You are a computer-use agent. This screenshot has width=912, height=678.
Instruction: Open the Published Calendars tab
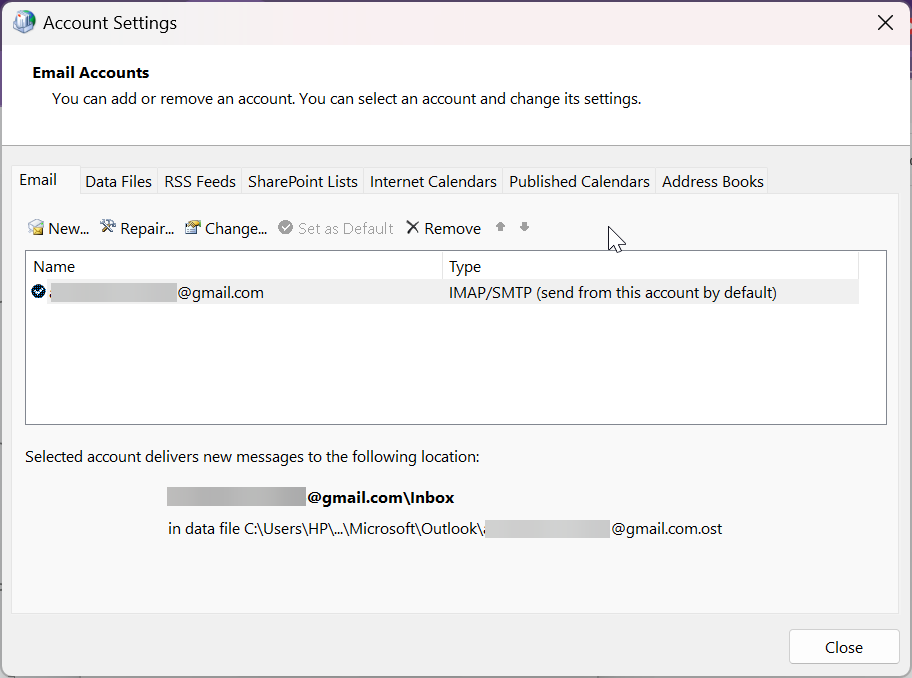579,181
